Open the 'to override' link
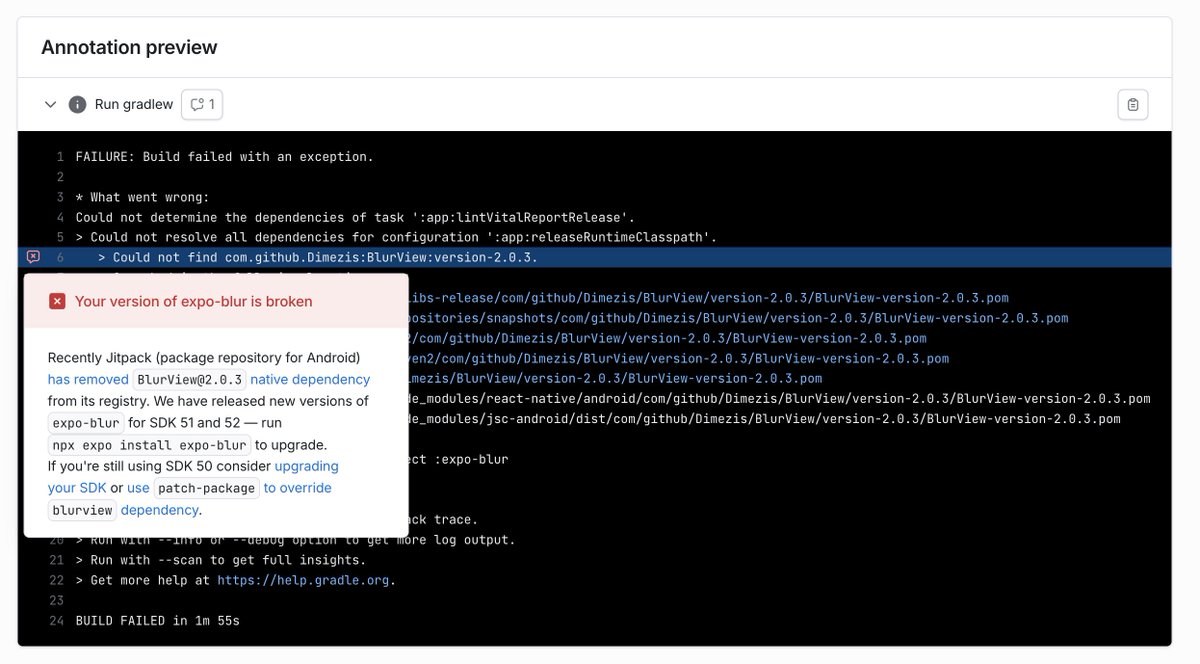The width and height of the screenshot is (1200, 664). (297, 488)
